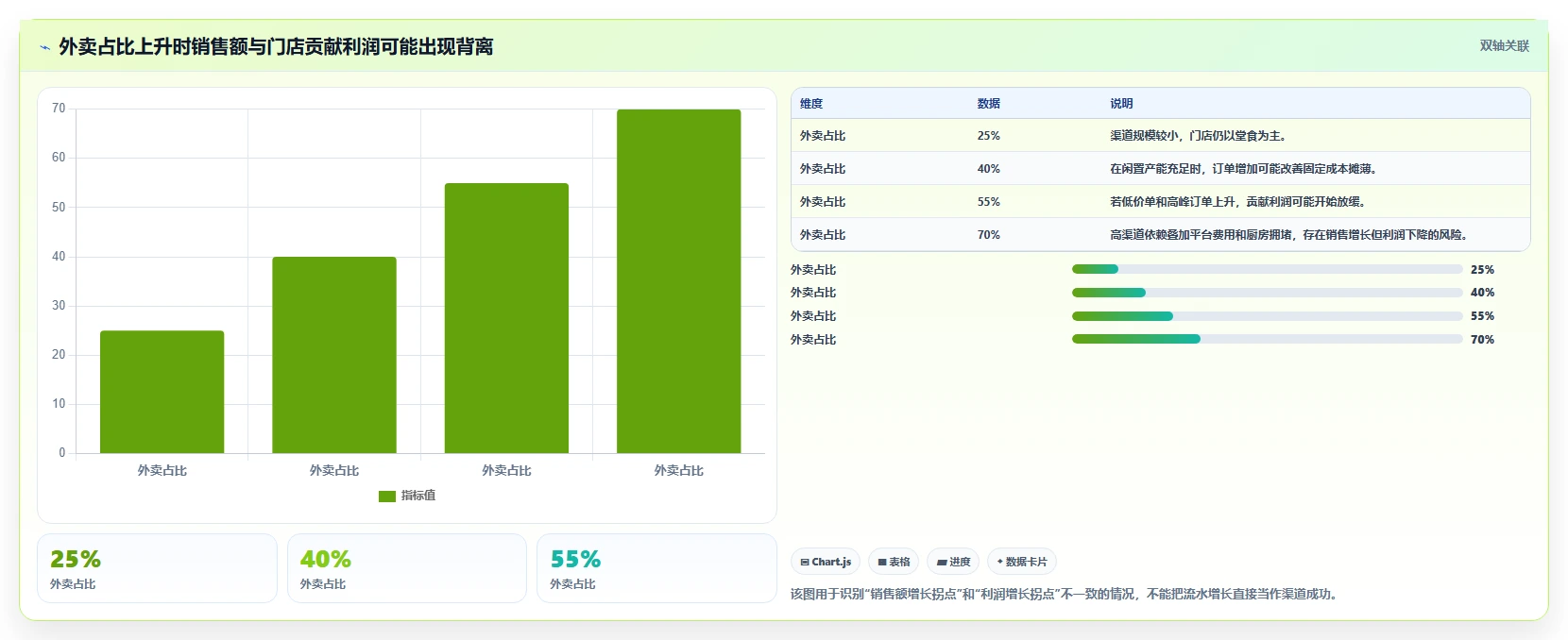Screen dimensions: 1568x640
Task: Click the 50 label on the y-axis
Action: (x=59, y=207)
